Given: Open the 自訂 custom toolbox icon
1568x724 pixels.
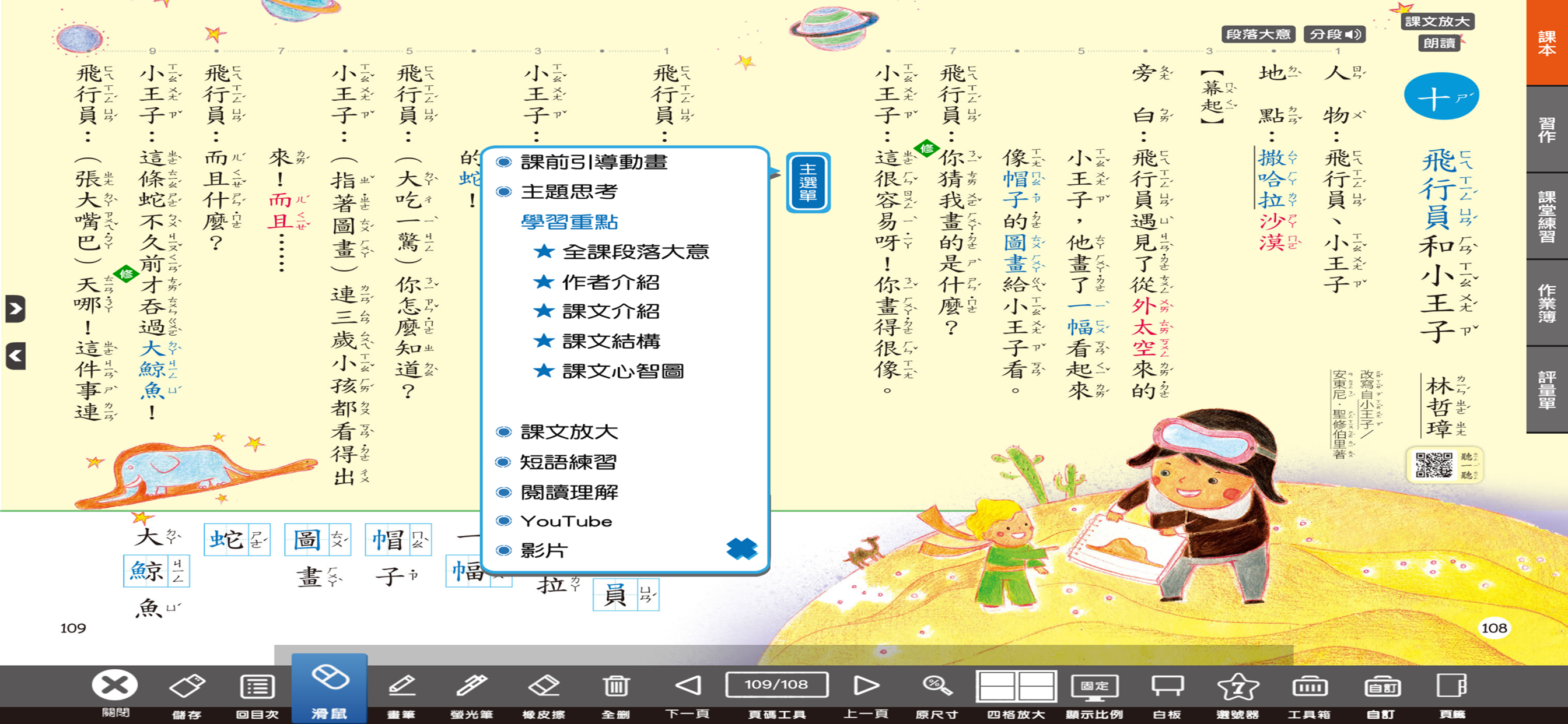Looking at the screenshot, I should [x=1381, y=687].
